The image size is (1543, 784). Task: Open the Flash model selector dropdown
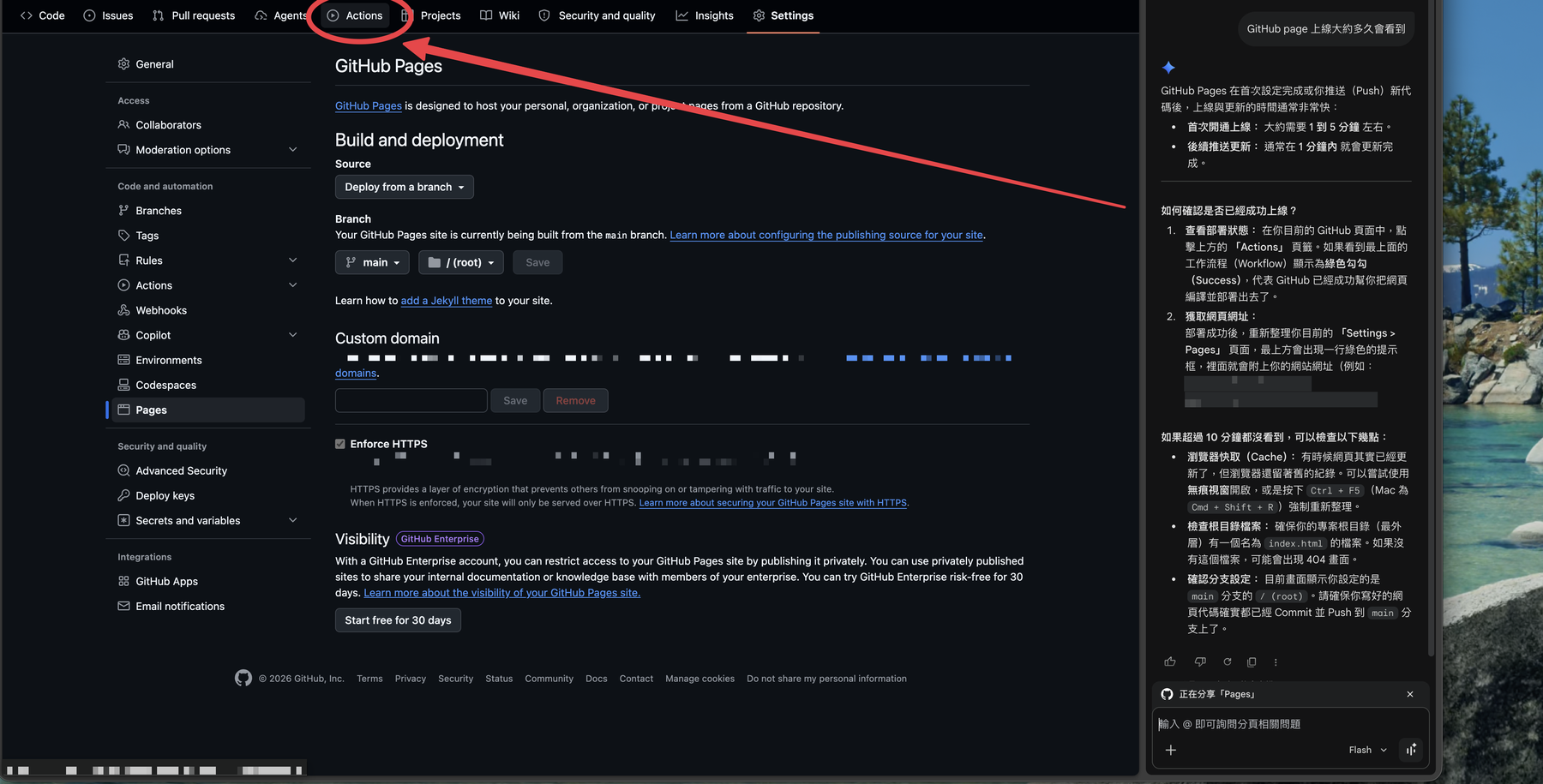pyautogui.click(x=1367, y=750)
